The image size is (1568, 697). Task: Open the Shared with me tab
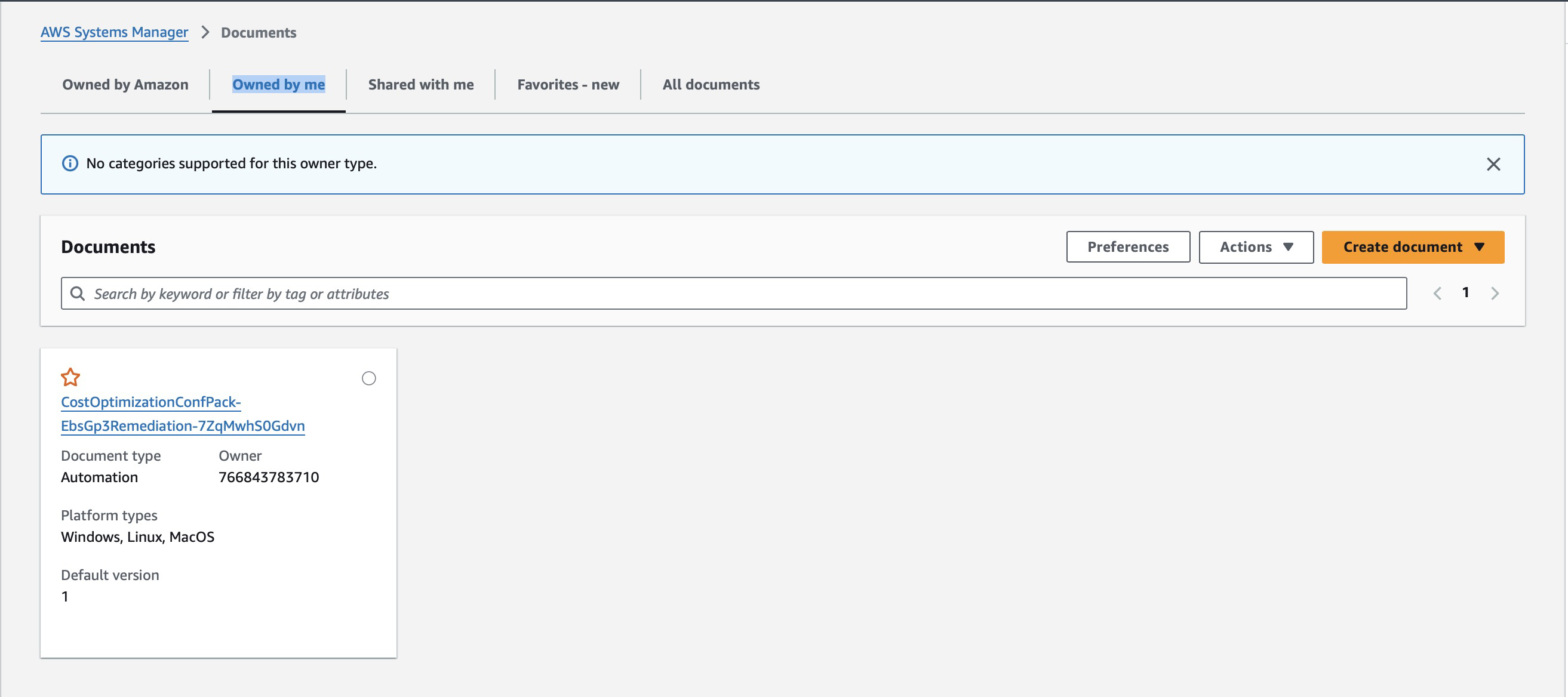[420, 85]
